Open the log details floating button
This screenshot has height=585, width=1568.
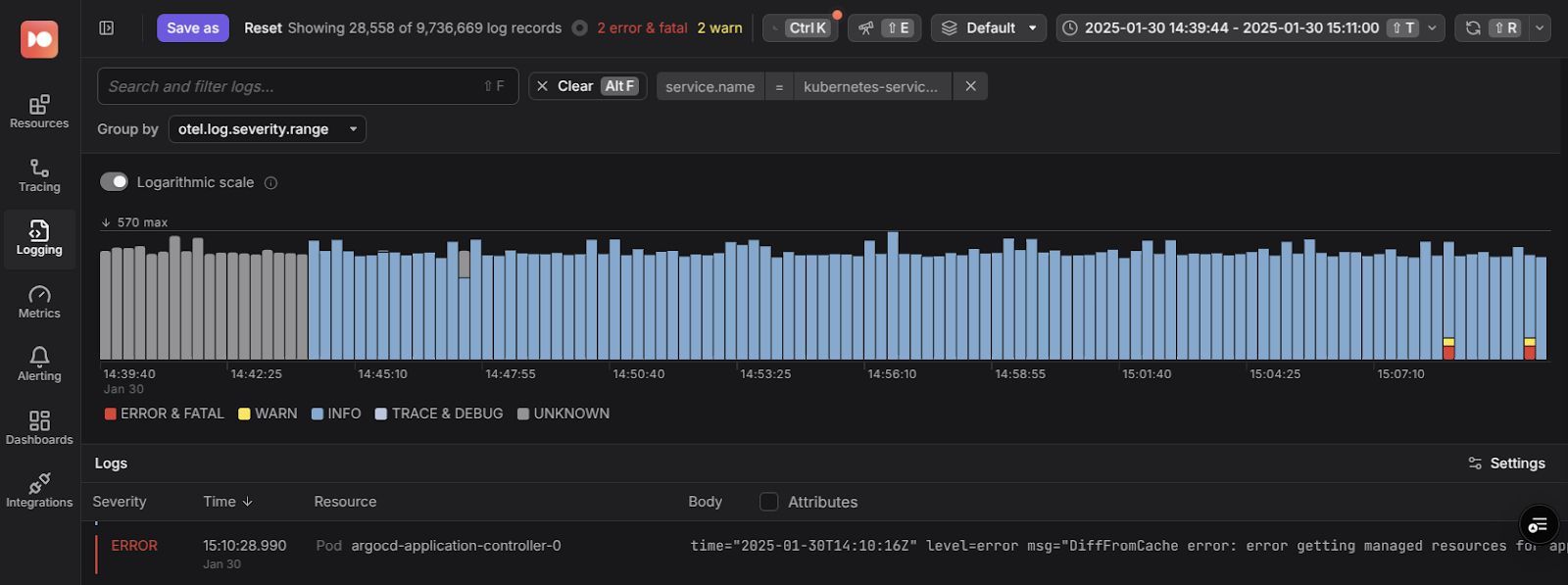(1538, 525)
